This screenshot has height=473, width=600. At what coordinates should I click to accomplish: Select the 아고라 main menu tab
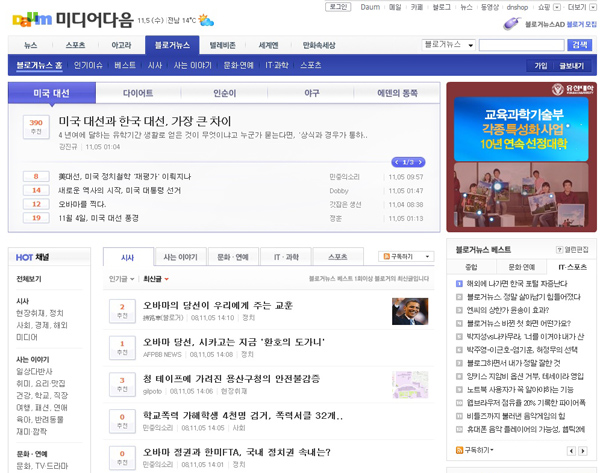point(121,45)
